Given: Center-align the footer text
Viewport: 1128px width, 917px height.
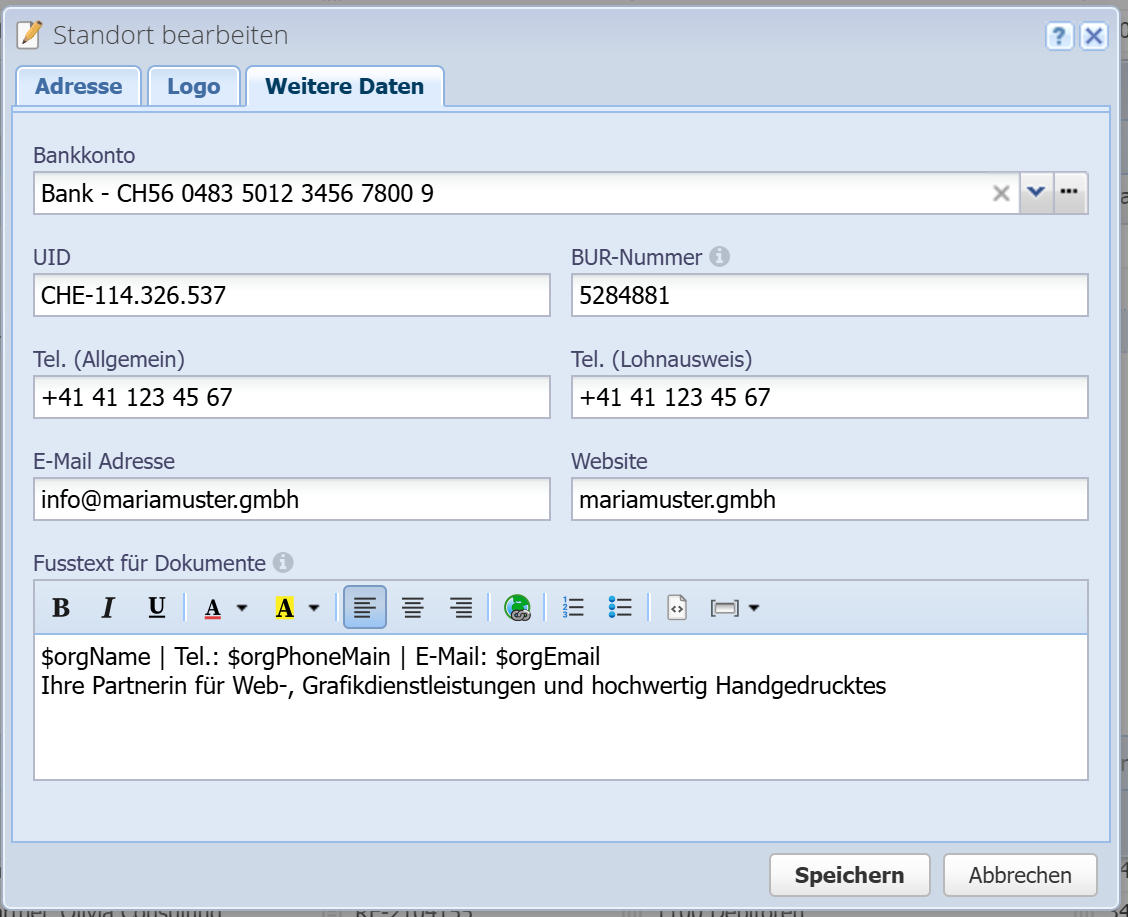Looking at the screenshot, I should point(413,607).
